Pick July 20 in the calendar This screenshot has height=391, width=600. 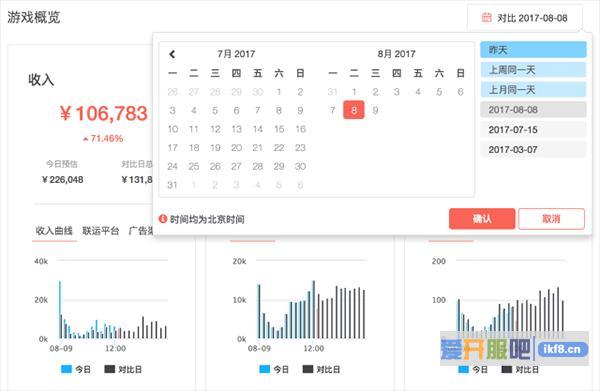tap(236, 148)
